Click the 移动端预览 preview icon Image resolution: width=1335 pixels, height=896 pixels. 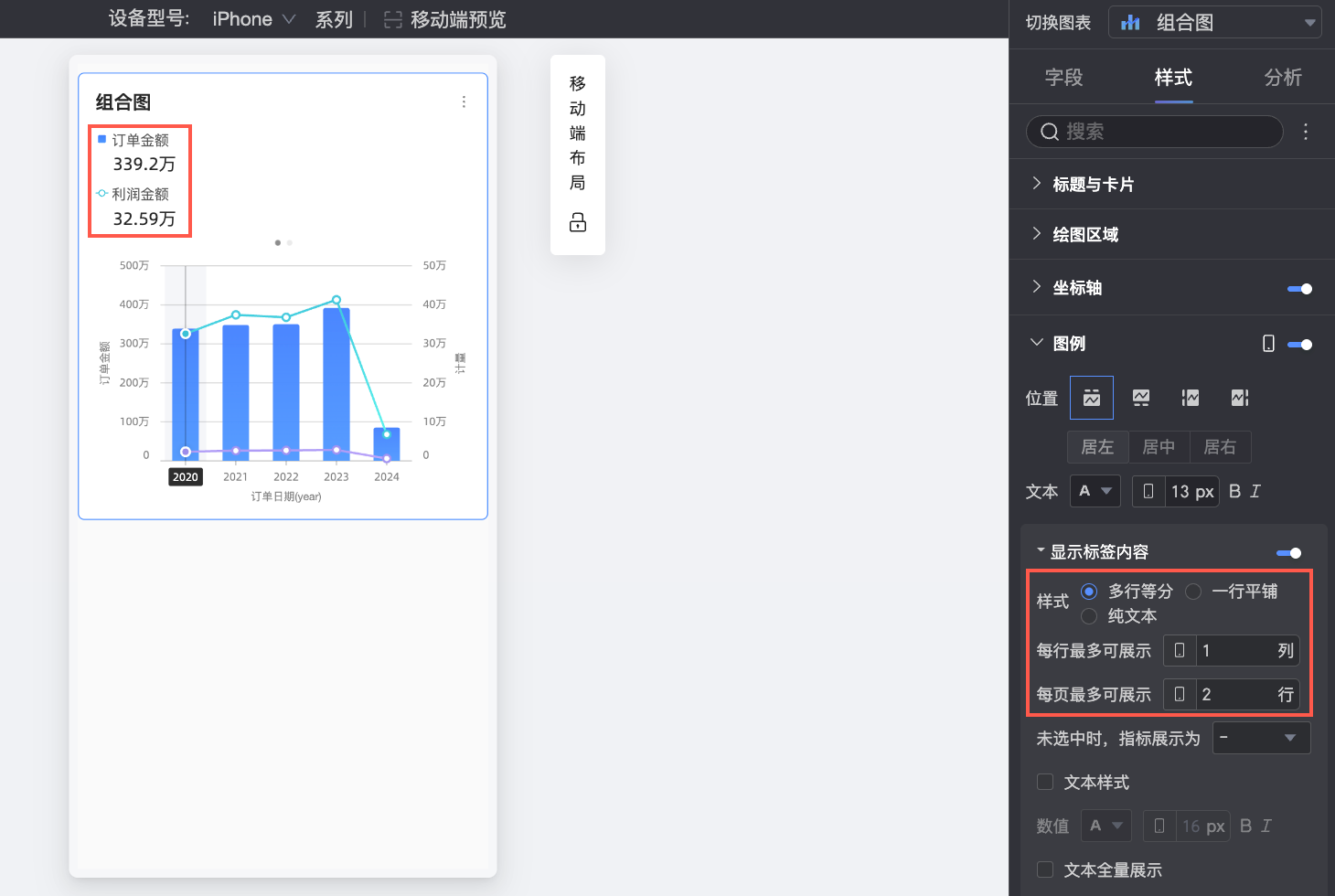(393, 19)
